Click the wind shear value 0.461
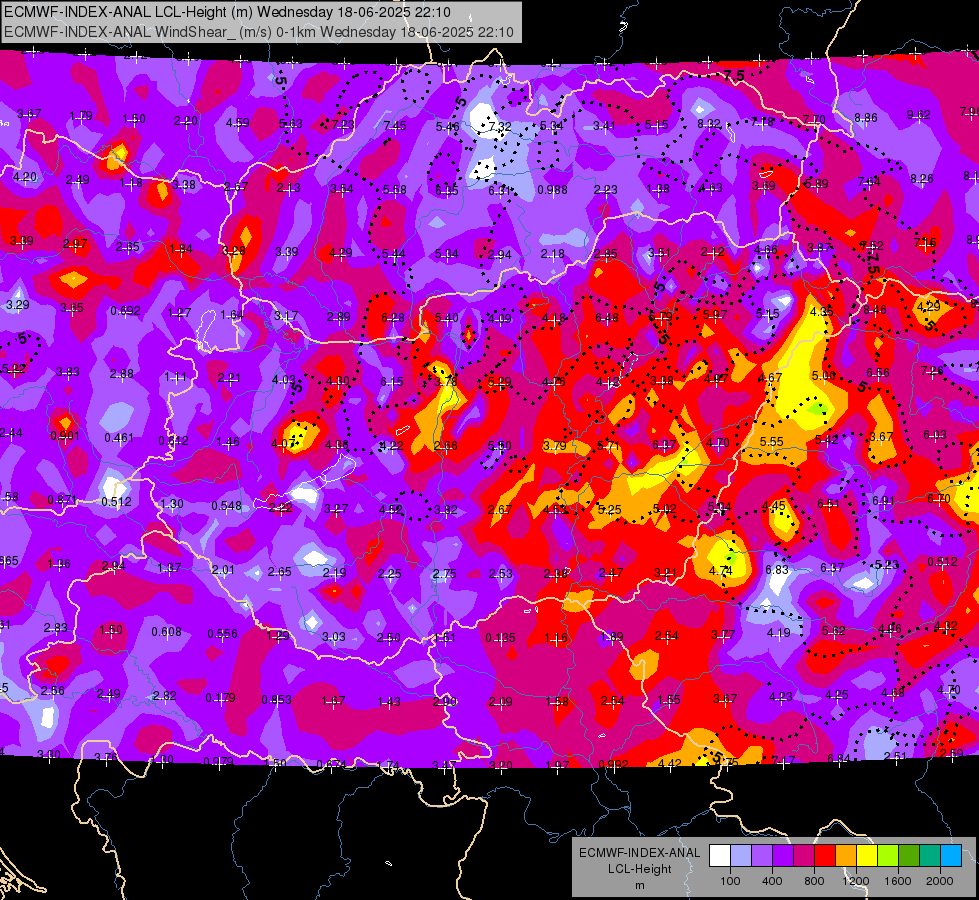979x900 pixels. [119, 437]
